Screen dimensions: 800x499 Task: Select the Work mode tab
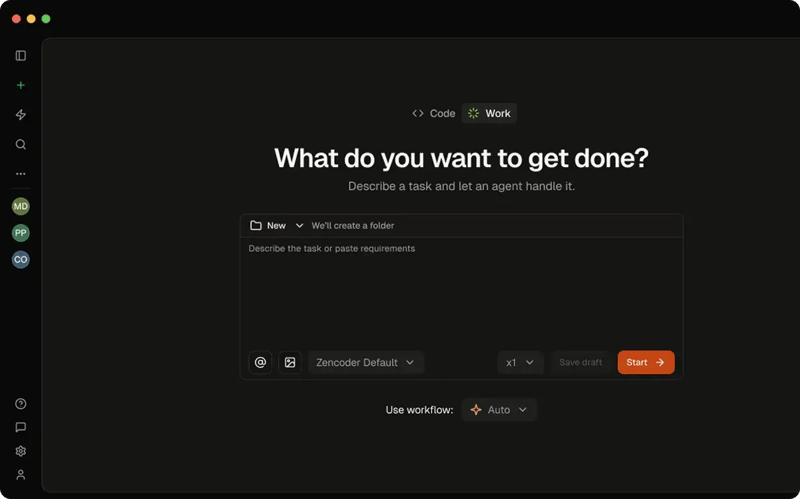pos(489,113)
